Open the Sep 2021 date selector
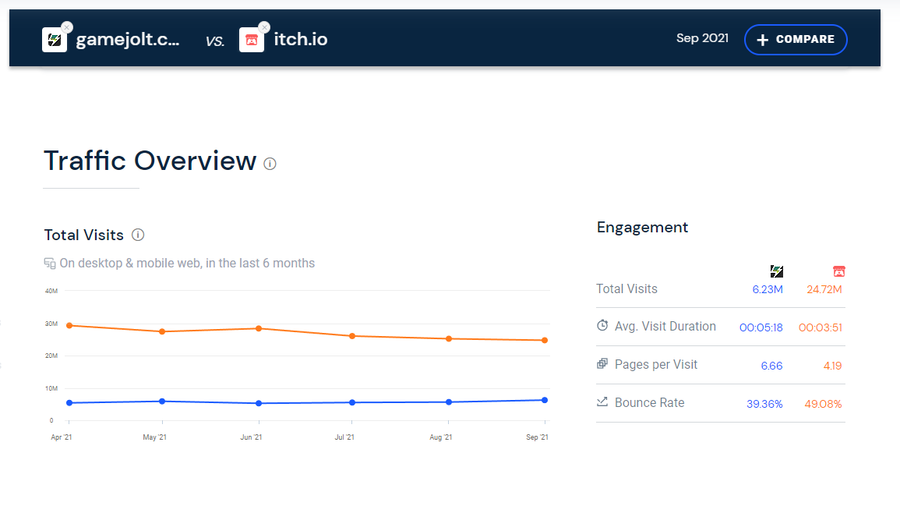The width and height of the screenshot is (900, 506). click(702, 38)
